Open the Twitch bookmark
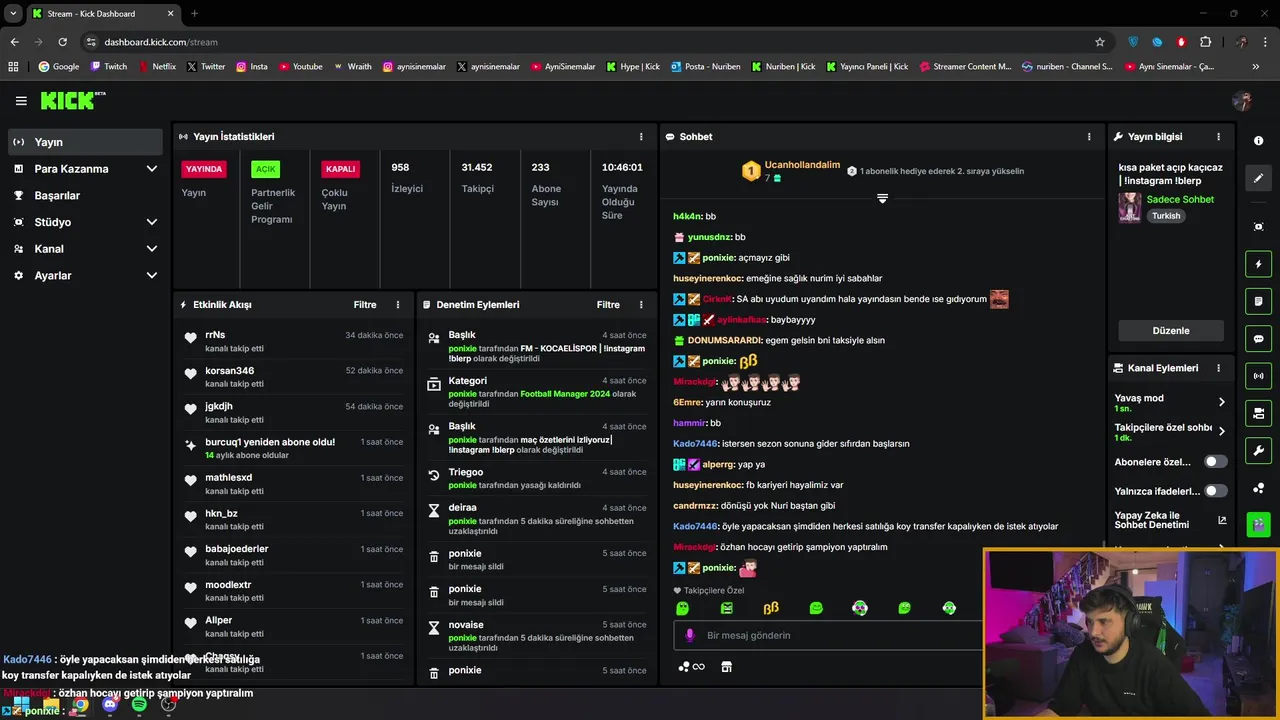 click(x=109, y=67)
